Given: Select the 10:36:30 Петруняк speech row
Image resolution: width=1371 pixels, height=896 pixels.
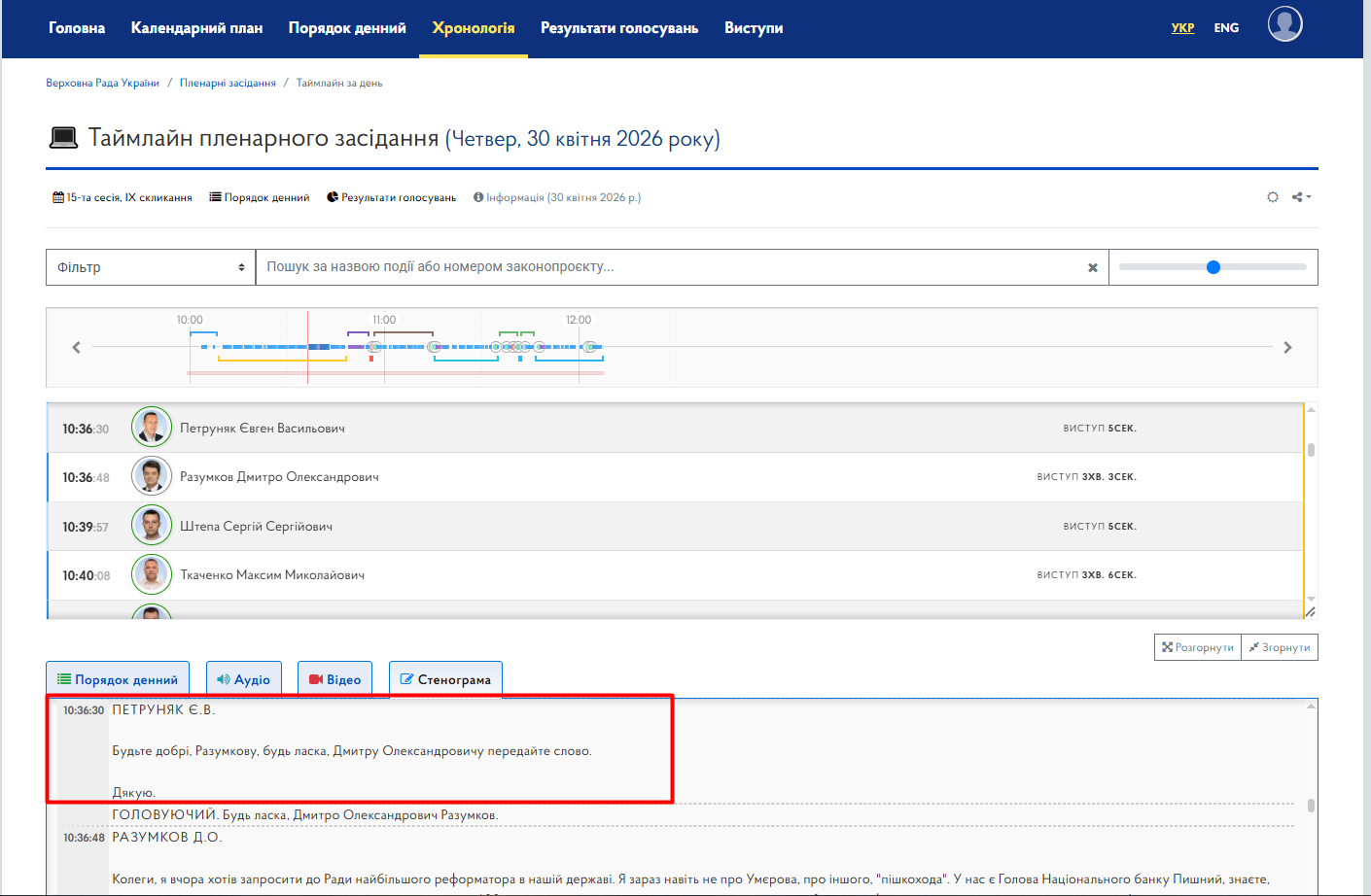Looking at the screenshot, I should click(675, 428).
